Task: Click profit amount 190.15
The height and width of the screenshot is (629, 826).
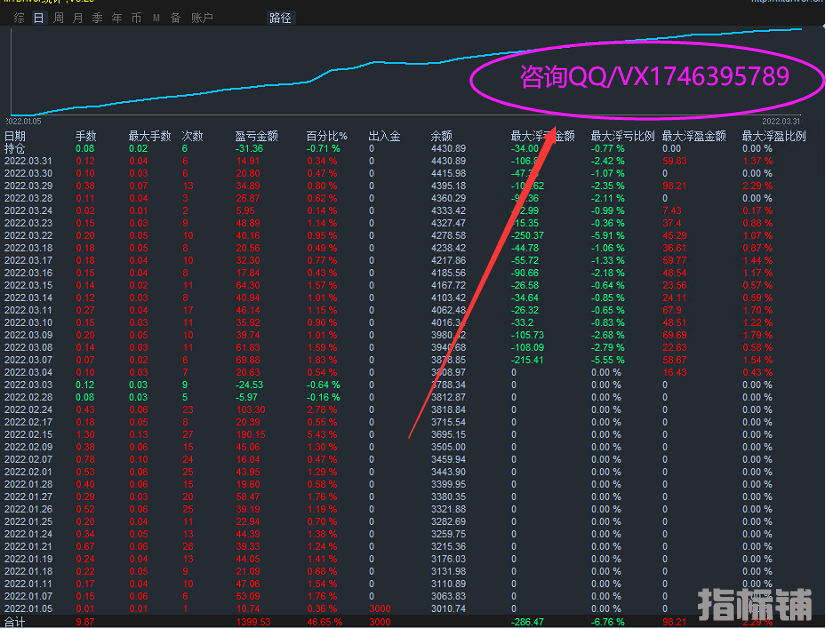Action: [x=250, y=435]
